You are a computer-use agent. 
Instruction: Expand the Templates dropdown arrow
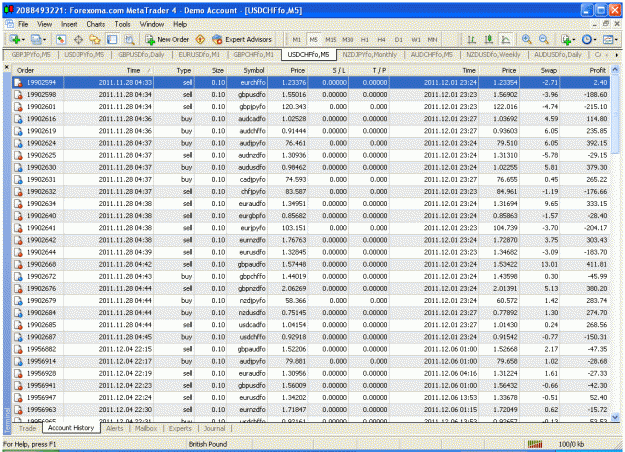616,40
